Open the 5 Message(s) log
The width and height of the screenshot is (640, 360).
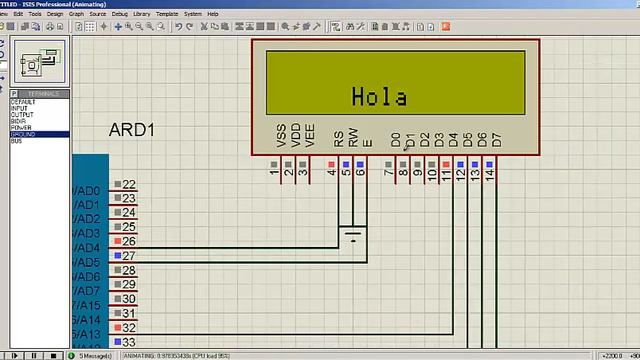(x=95, y=356)
